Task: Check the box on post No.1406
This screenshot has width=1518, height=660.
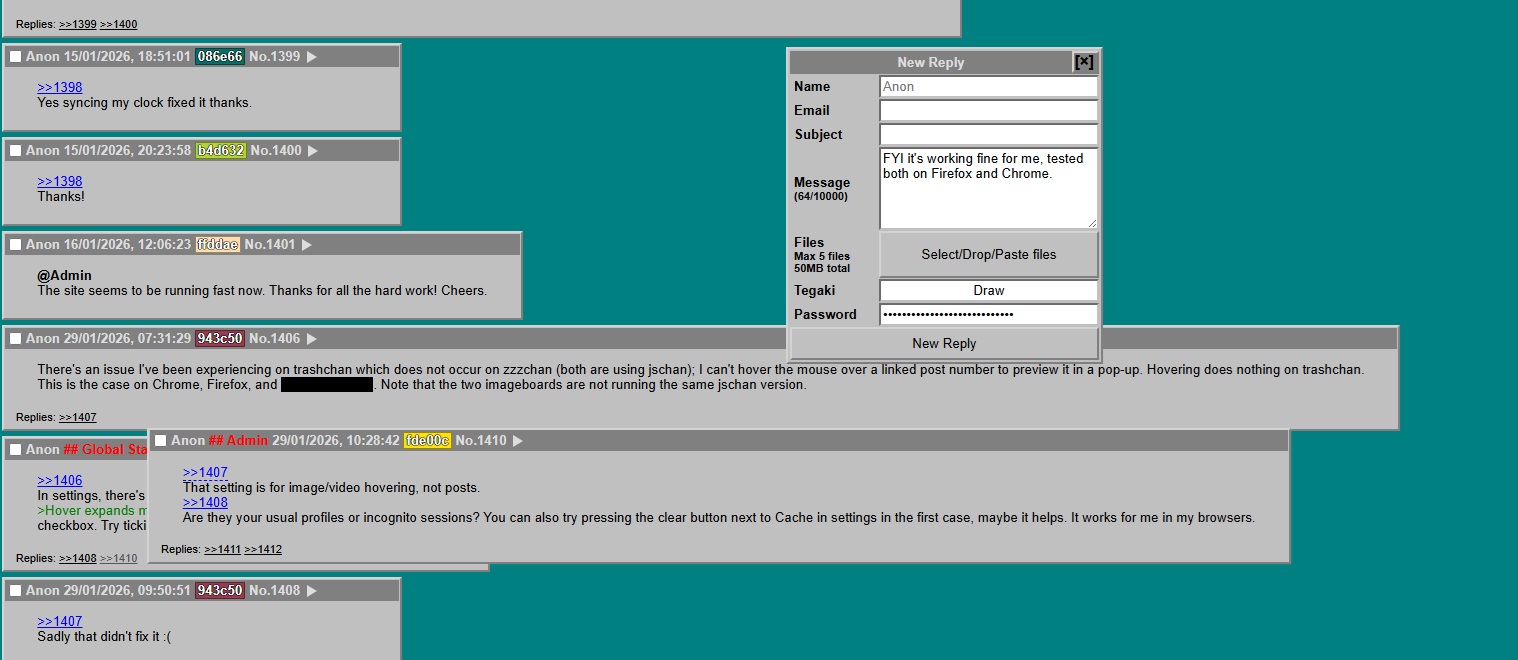Action: point(15,339)
